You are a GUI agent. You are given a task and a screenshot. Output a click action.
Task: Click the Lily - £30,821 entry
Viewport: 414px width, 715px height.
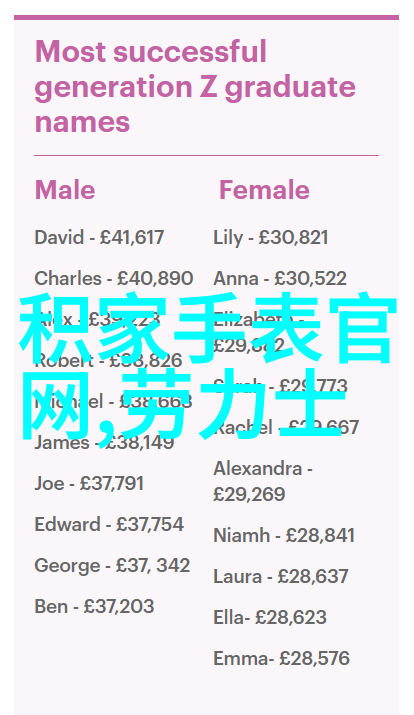coord(271,238)
